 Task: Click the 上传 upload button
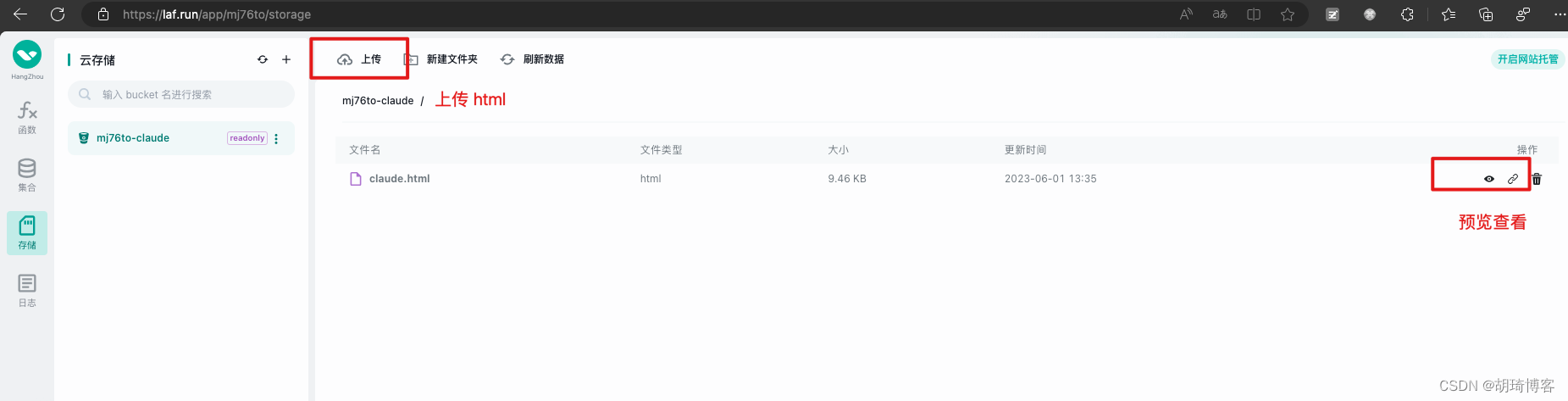pos(359,59)
